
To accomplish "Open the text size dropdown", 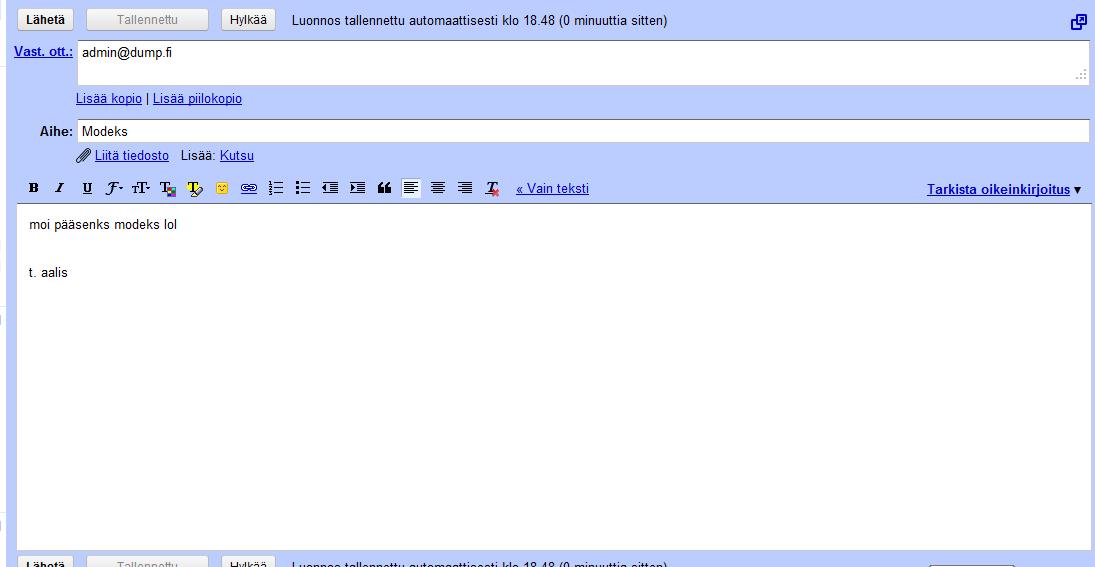I will coord(141,188).
